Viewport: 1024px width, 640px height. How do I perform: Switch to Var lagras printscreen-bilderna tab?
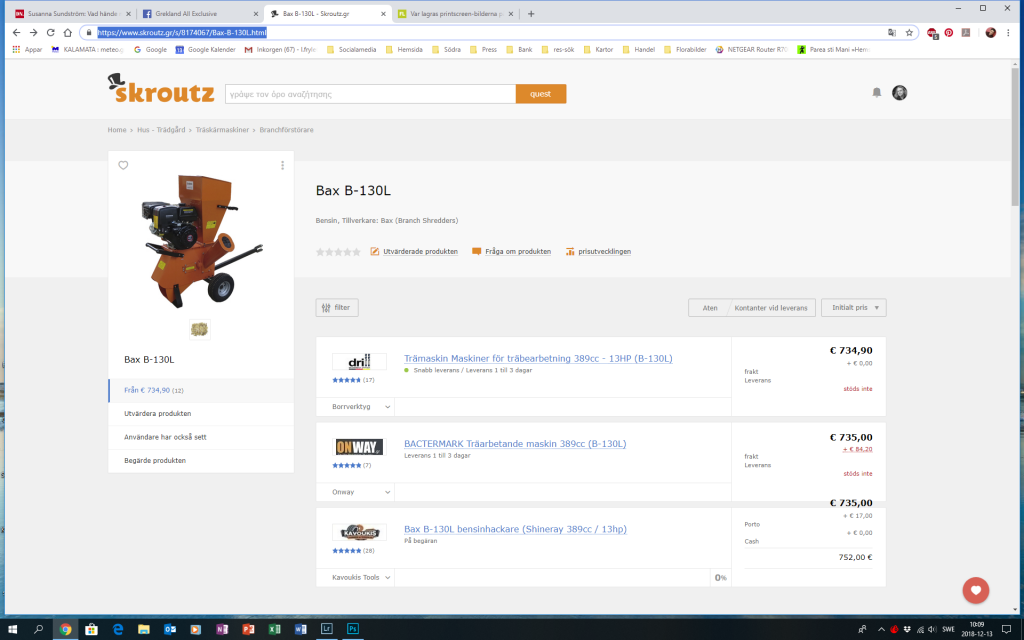coord(456,14)
